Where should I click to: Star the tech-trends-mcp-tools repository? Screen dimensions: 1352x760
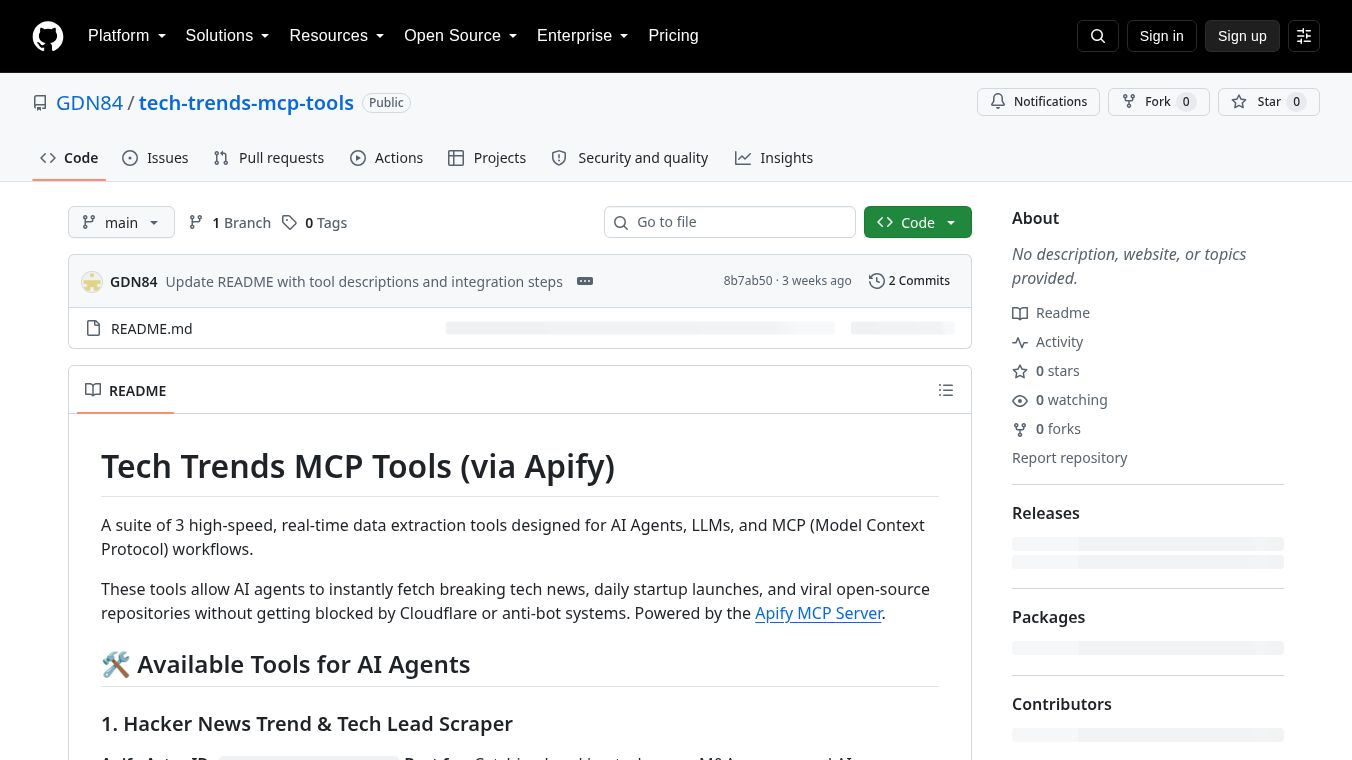coord(1268,102)
